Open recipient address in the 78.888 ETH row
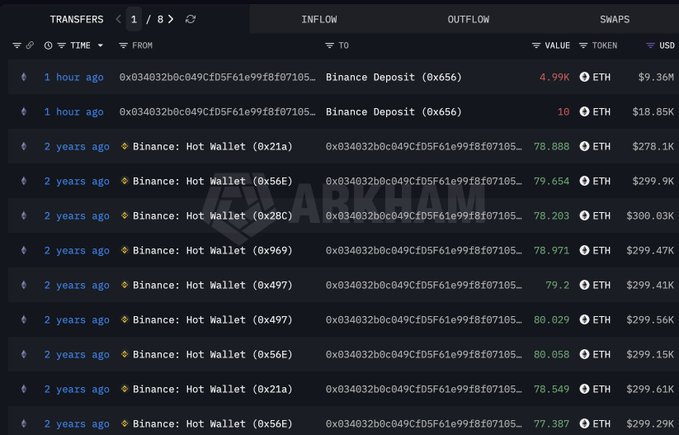The width and height of the screenshot is (679, 435). click(x=424, y=146)
